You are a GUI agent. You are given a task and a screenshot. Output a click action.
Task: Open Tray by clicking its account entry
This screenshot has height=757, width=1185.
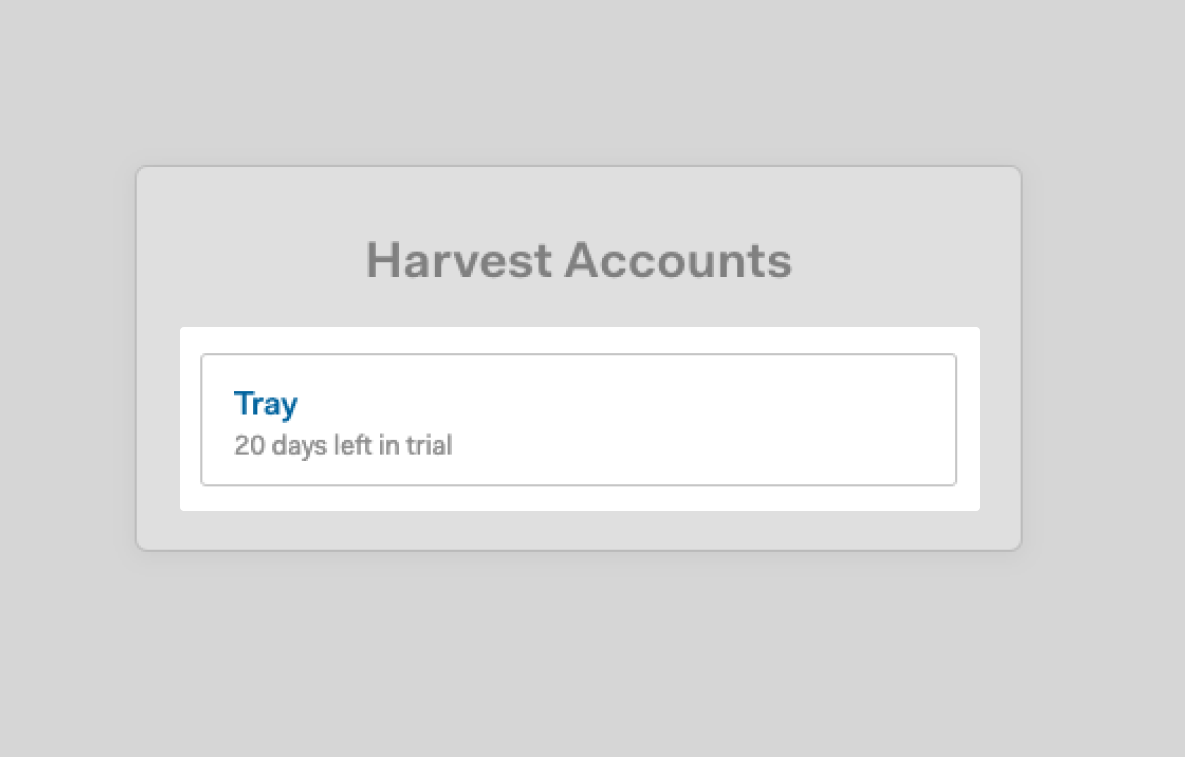tap(265, 403)
